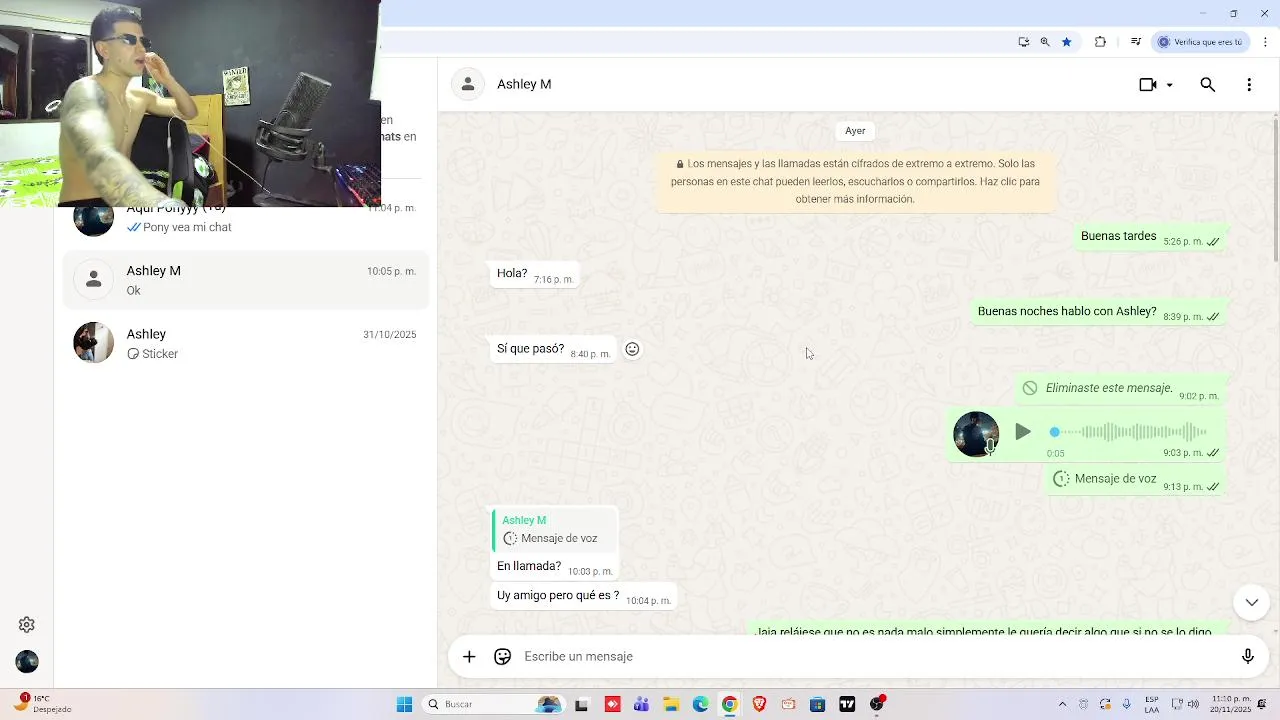Select the "Buenas tardes" message
The image size is (1280, 720).
[x=1150, y=237]
